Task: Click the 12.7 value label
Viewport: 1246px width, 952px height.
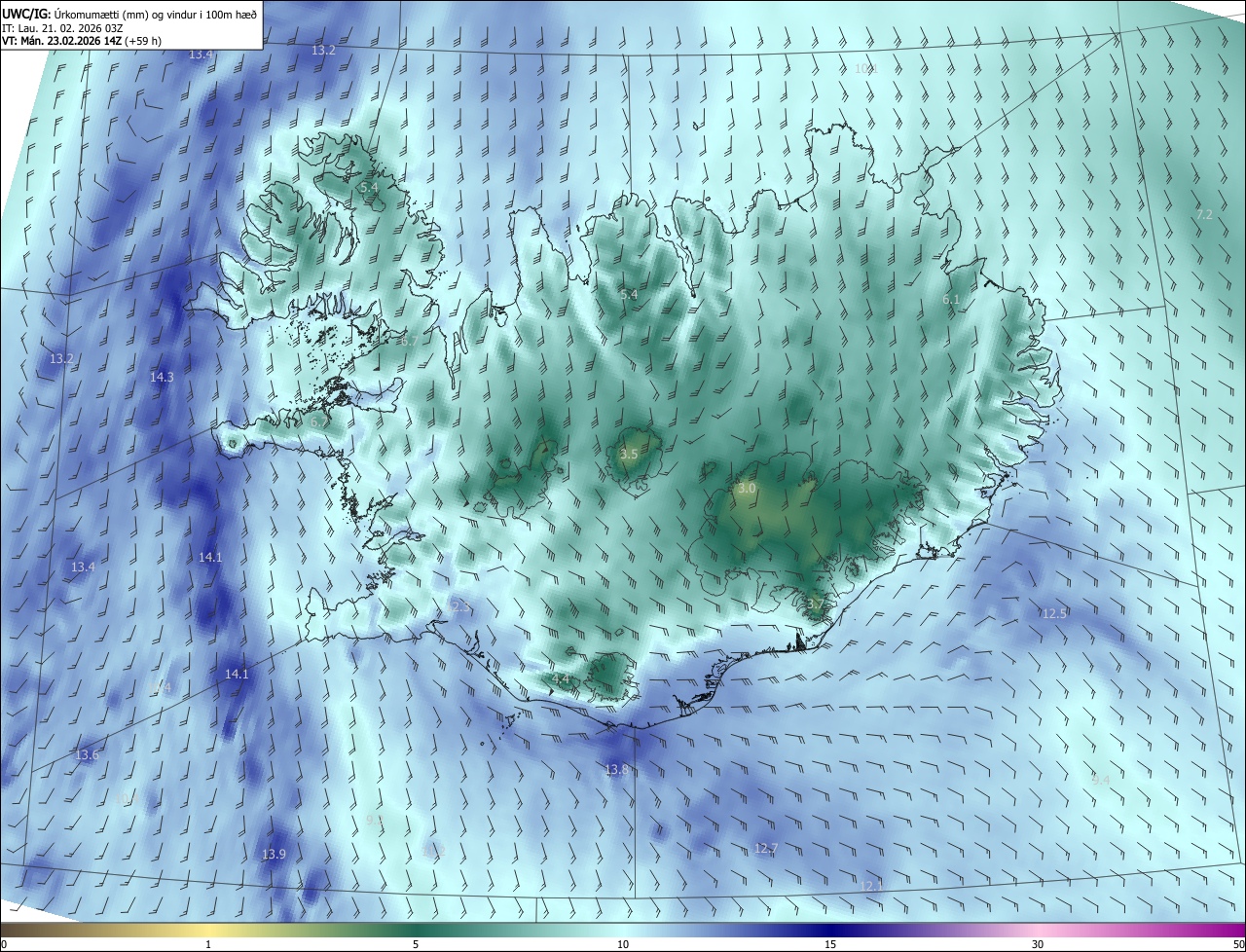Action: 766,849
